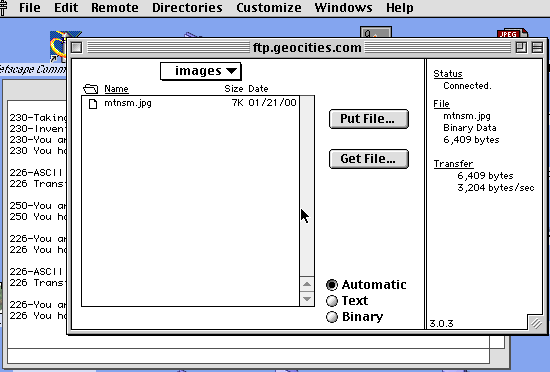Click the Connected. status text

[467, 86]
